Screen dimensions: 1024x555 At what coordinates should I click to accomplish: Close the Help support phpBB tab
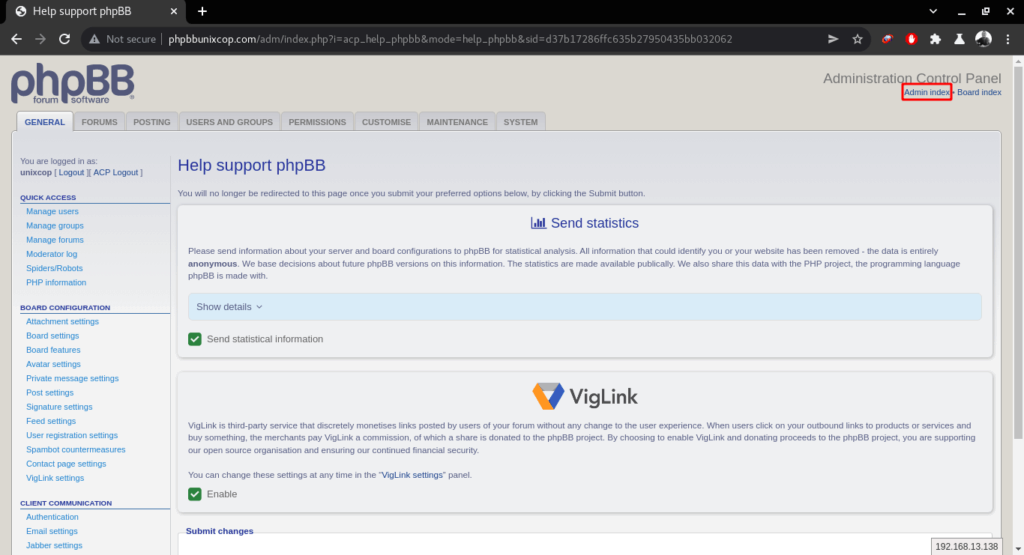173,11
